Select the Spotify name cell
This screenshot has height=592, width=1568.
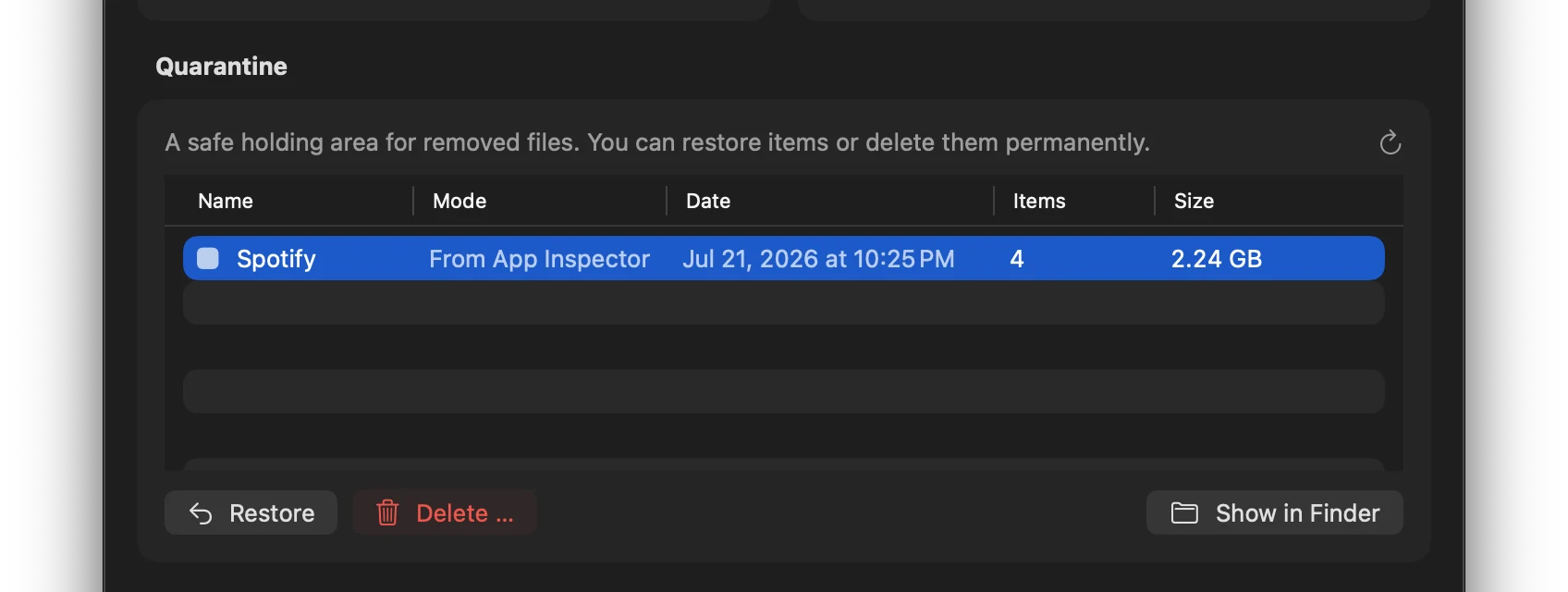click(276, 259)
